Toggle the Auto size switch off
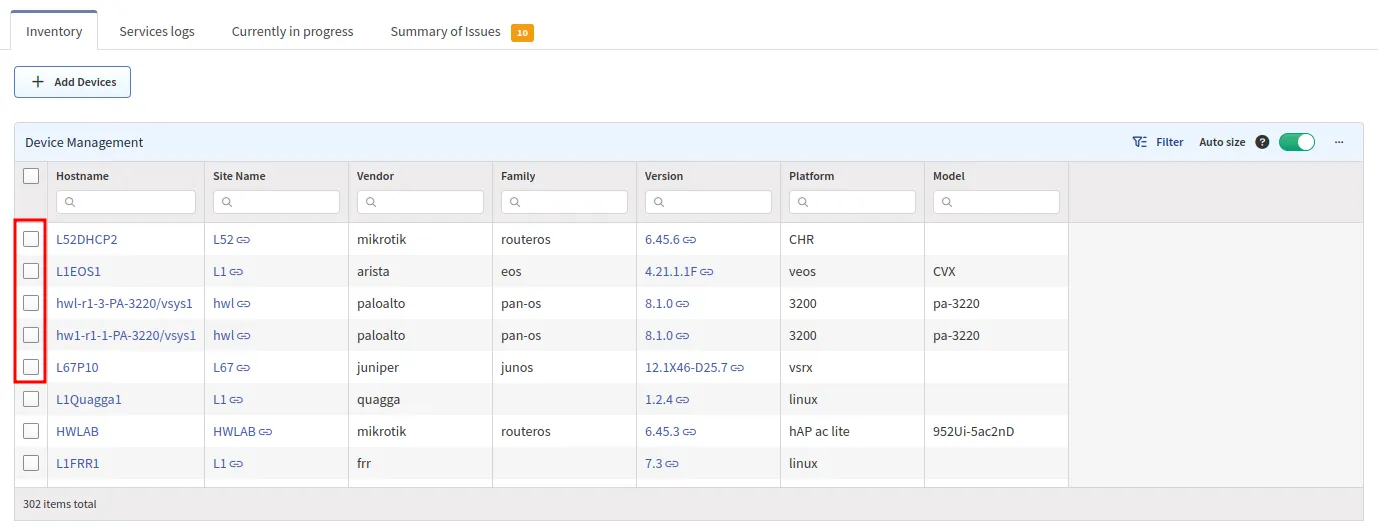1378x532 pixels. [x=1296, y=142]
